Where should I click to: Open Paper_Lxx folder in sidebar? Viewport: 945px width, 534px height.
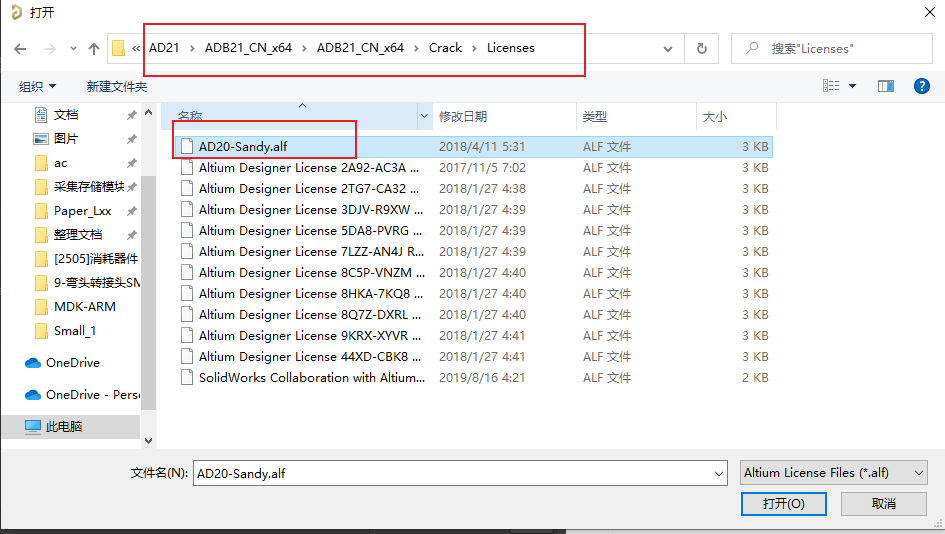83,211
